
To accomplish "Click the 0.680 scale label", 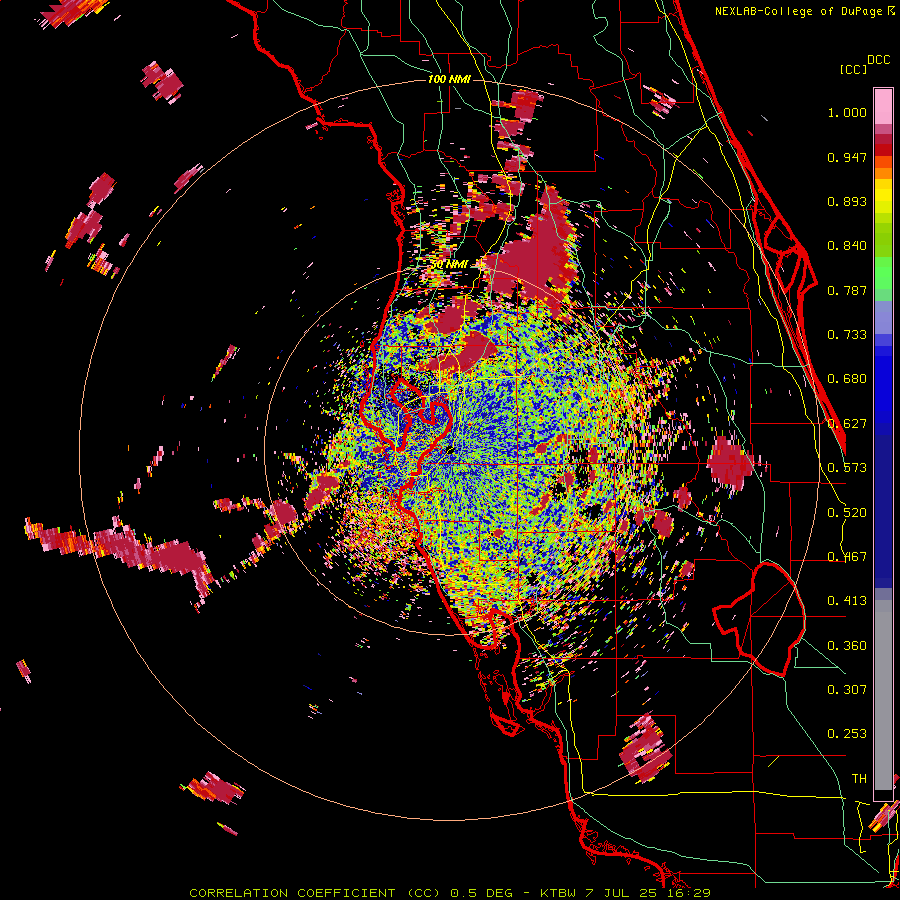I will (x=847, y=379).
